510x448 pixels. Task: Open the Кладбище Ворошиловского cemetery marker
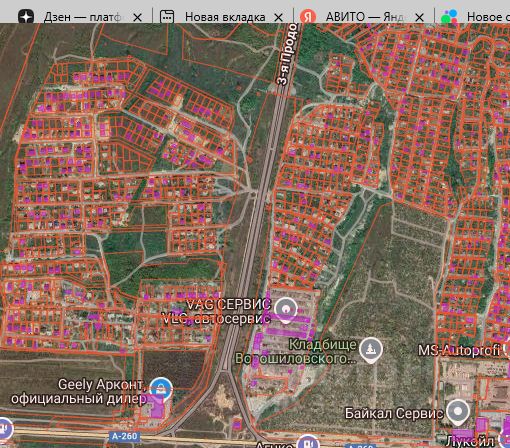pyautogui.click(x=371, y=350)
